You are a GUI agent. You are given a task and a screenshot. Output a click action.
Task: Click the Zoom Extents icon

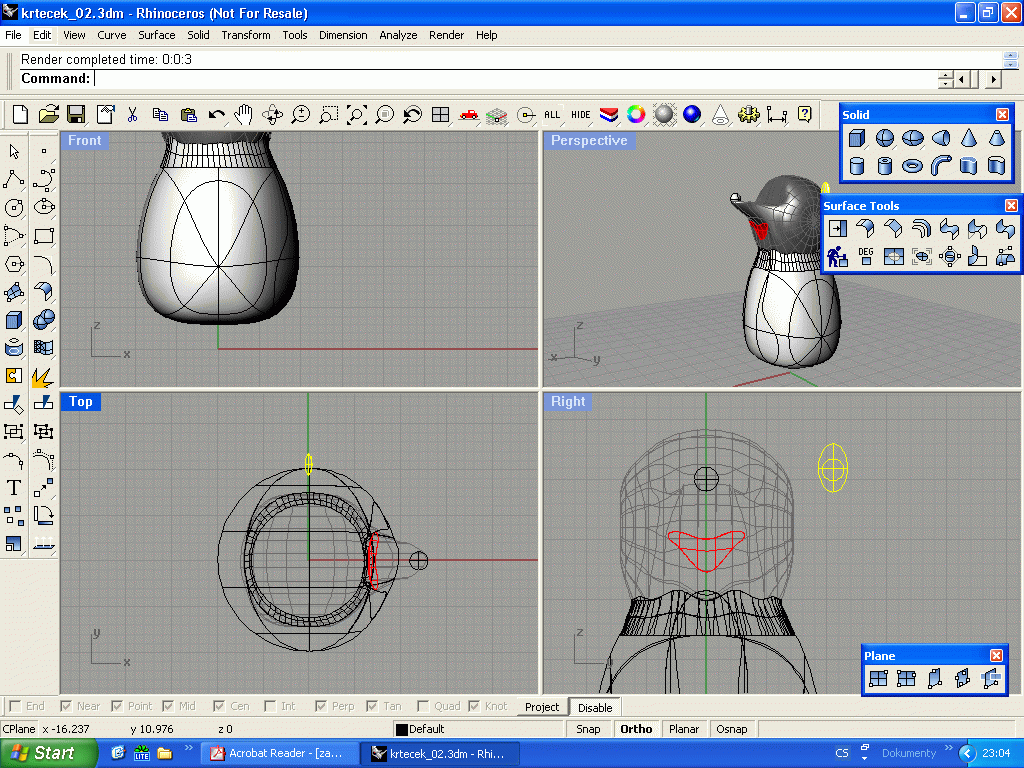tap(357, 115)
